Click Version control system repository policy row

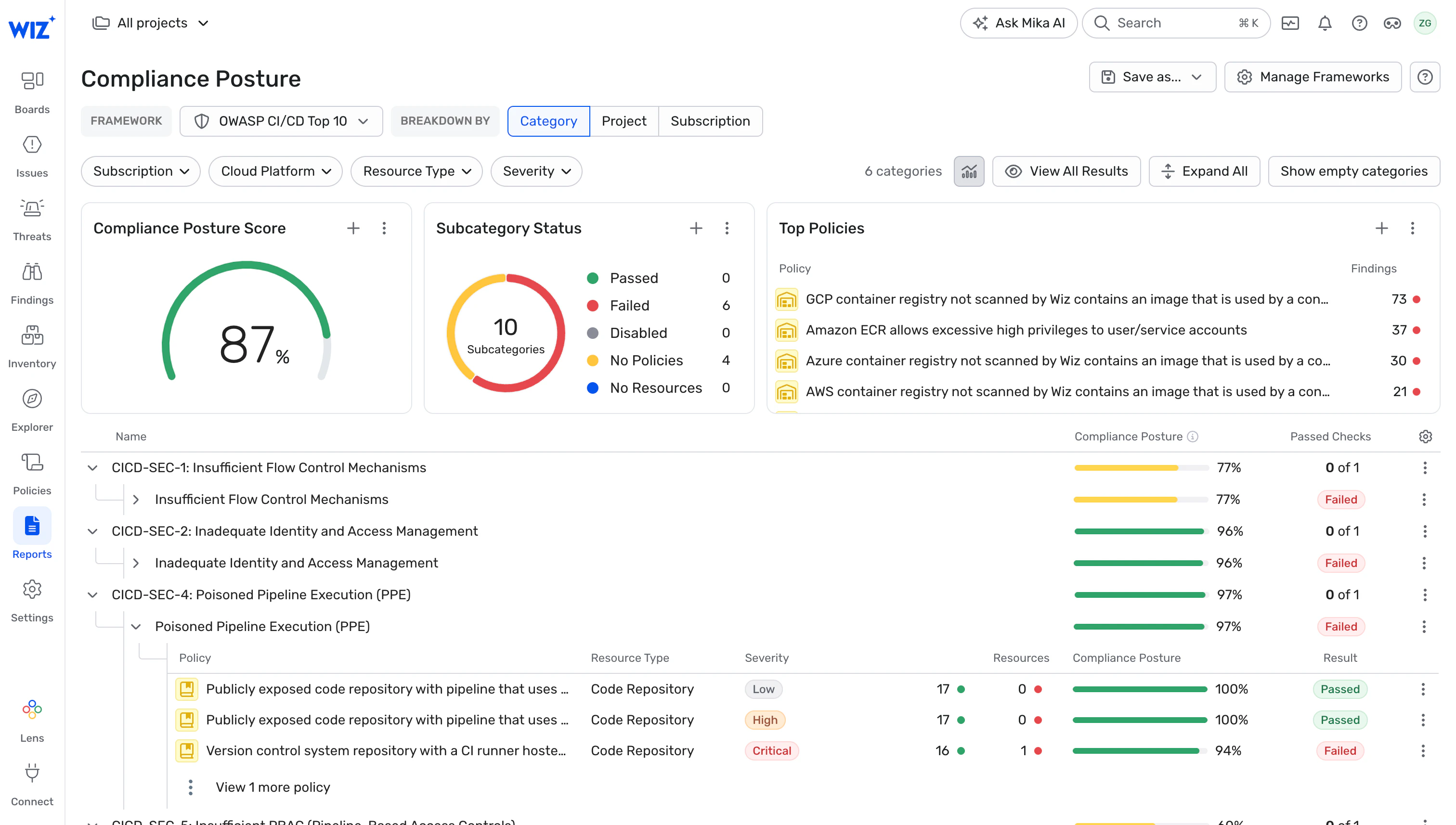click(x=802, y=751)
